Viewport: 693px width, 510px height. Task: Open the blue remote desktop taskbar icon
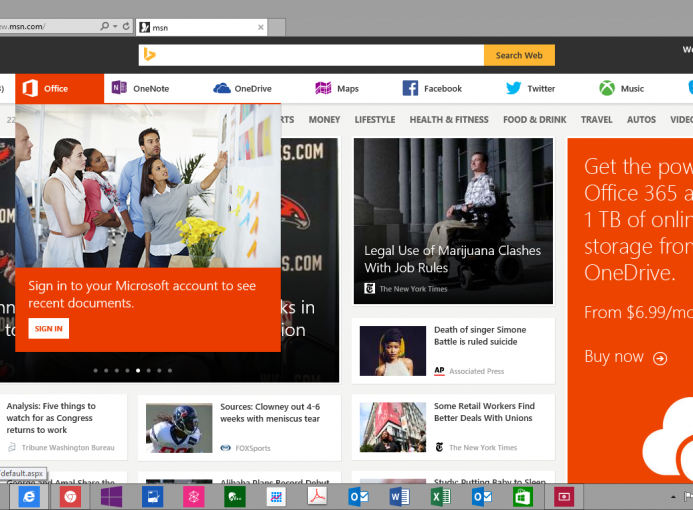pos(152,497)
